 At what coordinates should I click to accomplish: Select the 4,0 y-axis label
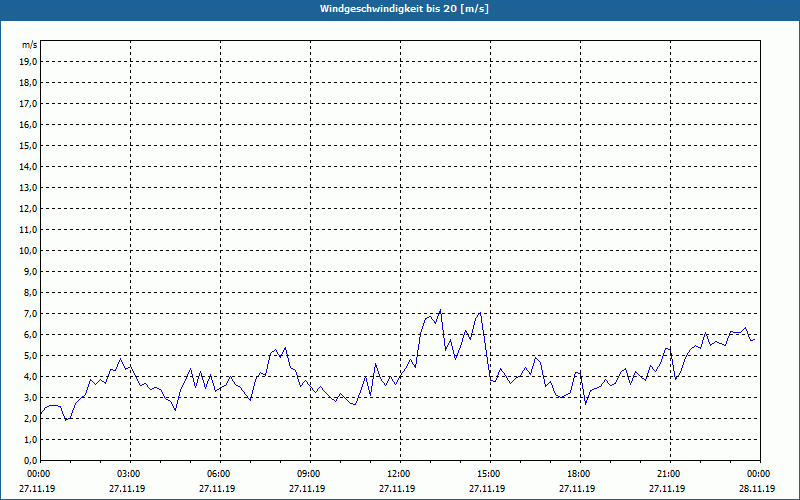[30, 377]
